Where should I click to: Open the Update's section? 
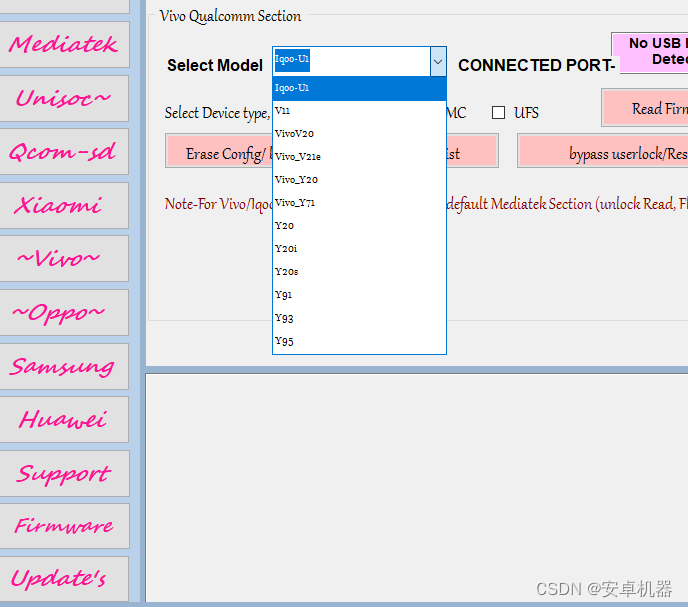point(64,579)
